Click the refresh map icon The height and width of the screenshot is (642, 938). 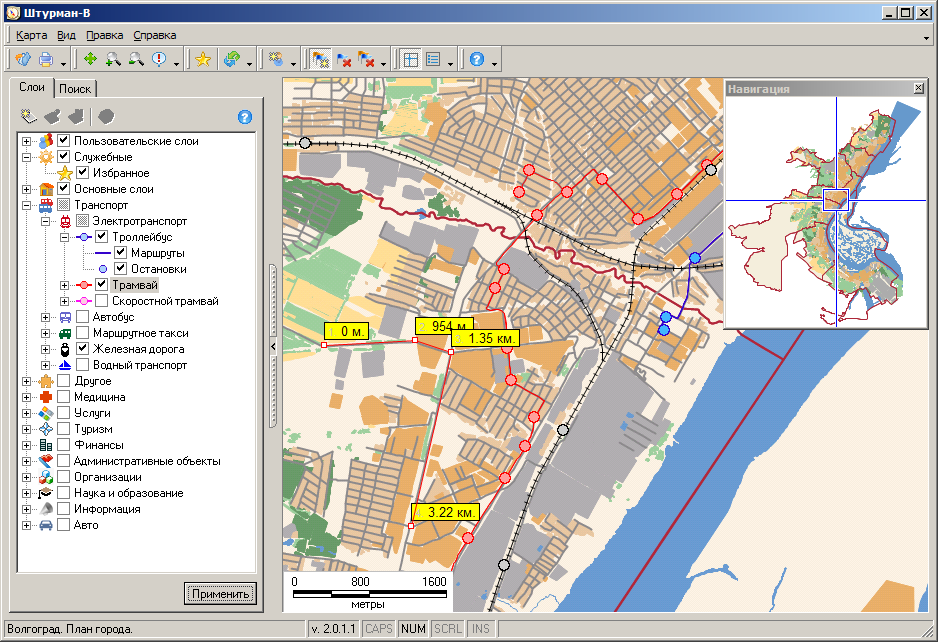[x=232, y=59]
